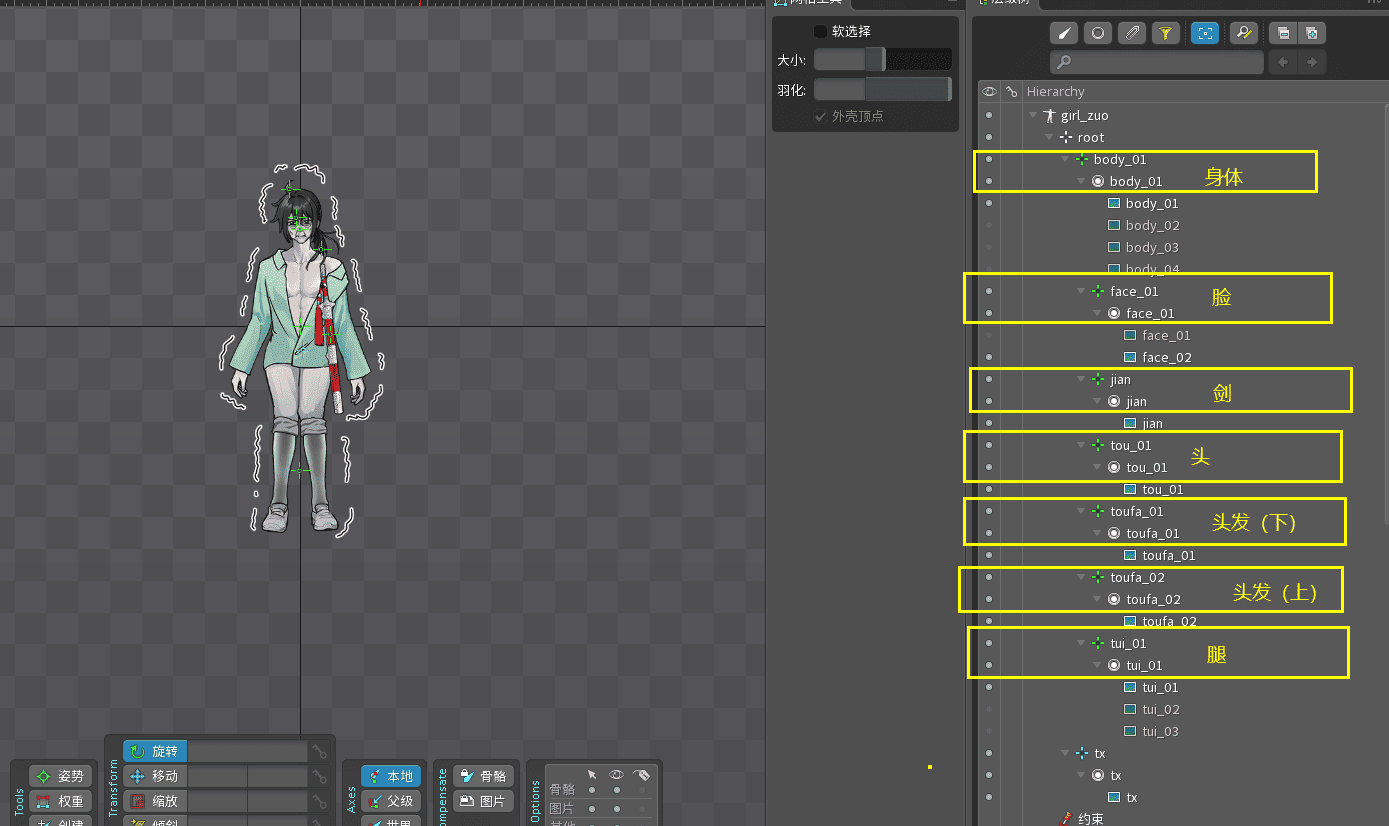Click the yellow funnel filter icon
The image size is (1389, 826).
1165,33
